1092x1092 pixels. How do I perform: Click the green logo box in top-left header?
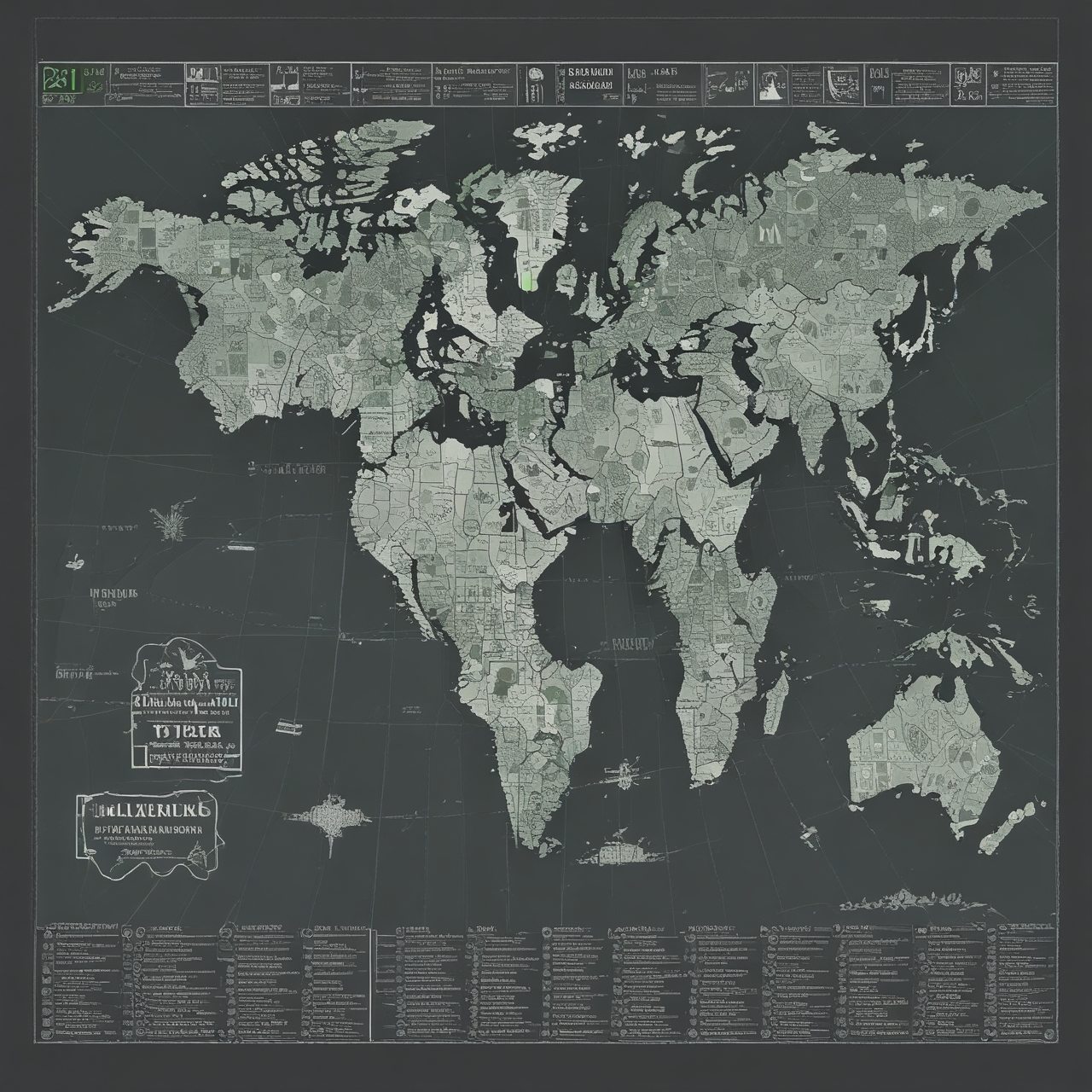[61, 79]
